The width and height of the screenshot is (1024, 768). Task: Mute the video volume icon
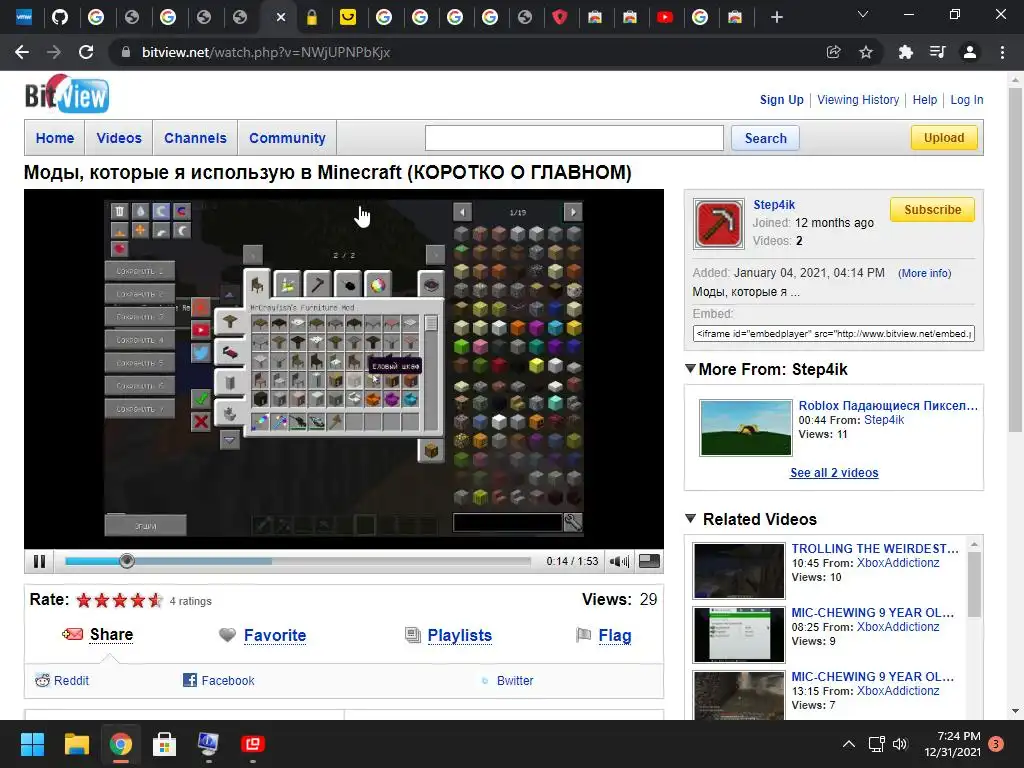coord(618,561)
